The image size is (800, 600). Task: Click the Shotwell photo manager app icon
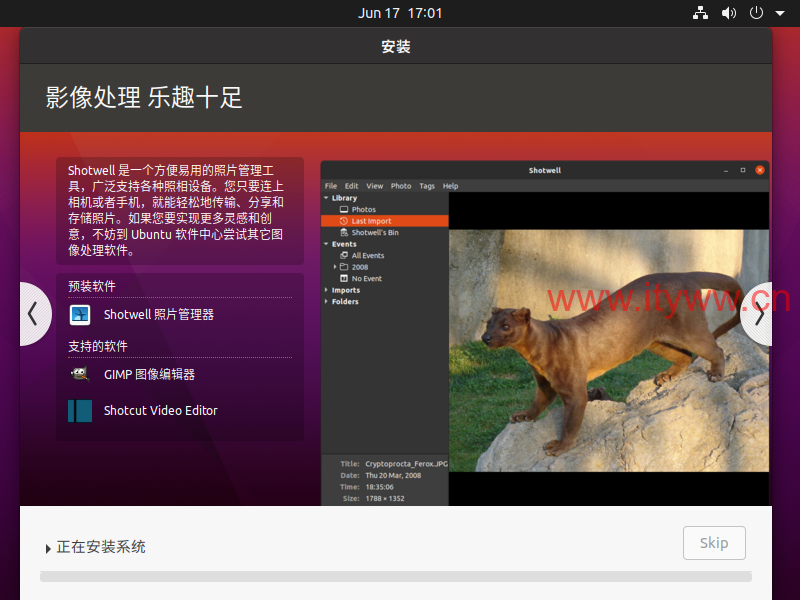click(x=80, y=315)
